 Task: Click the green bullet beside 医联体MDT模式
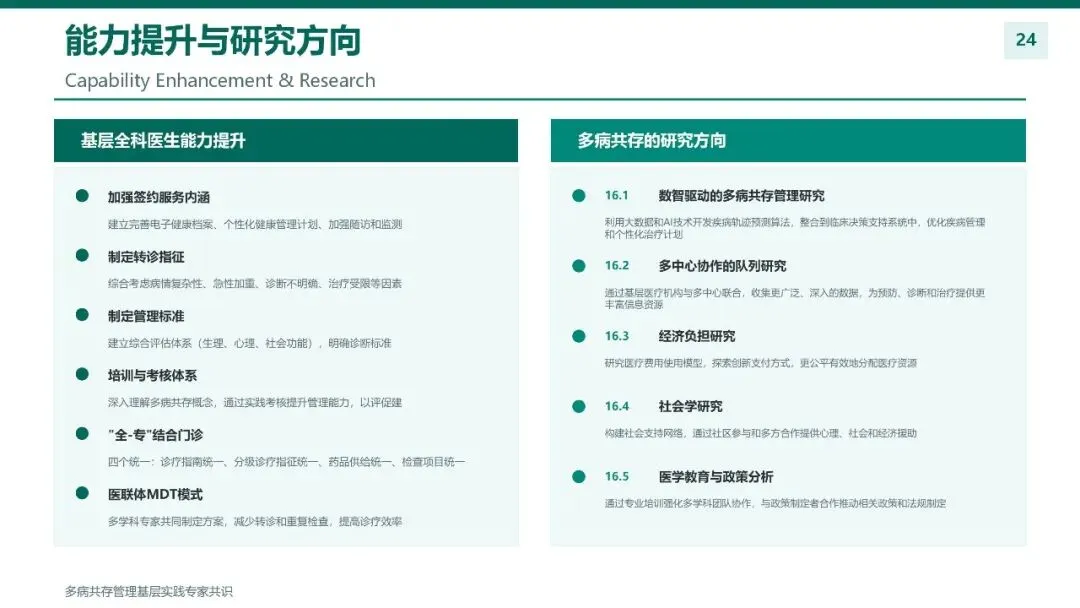tap(82, 493)
